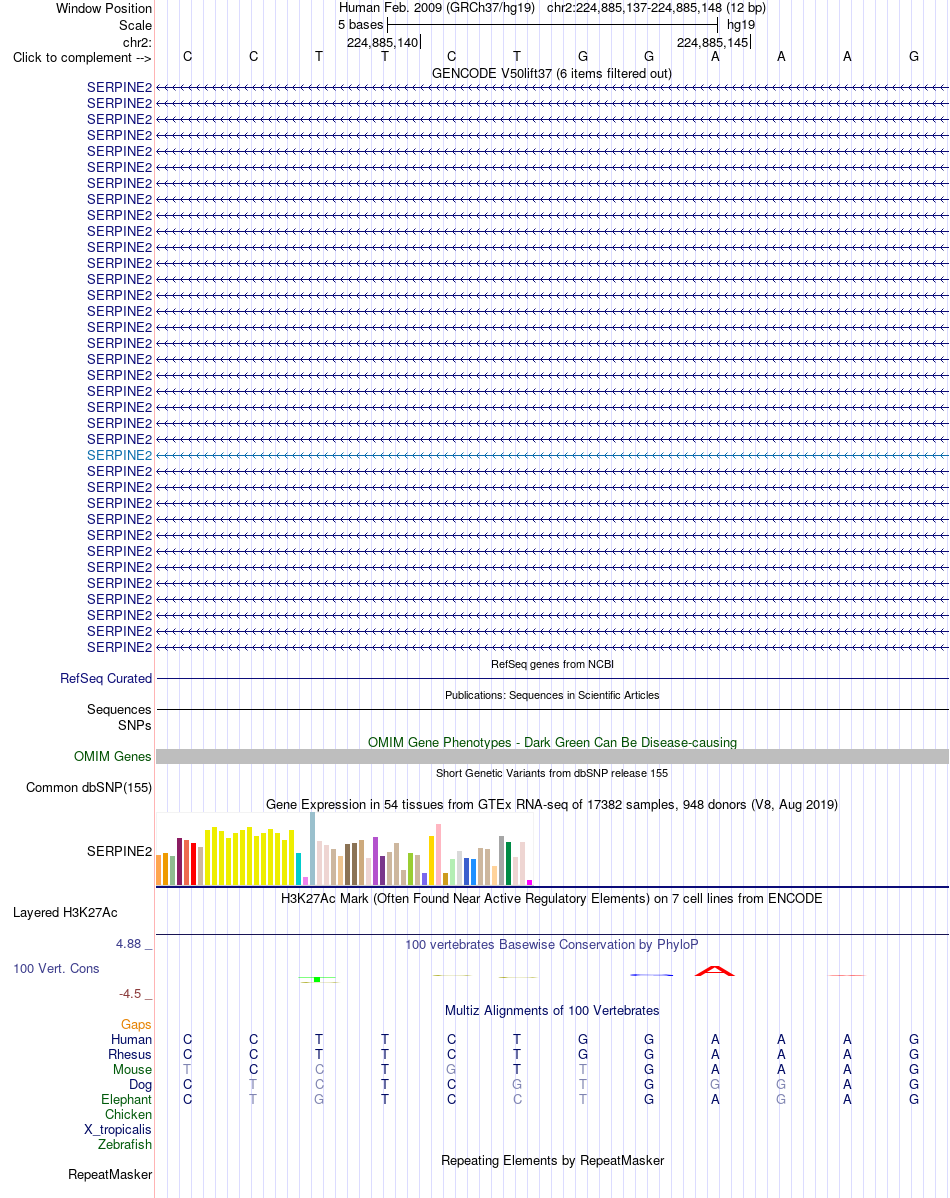The width and height of the screenshot is (950, 1198).
Task: Click the Common dbSNP(155) track label
Action: (89, 788)
